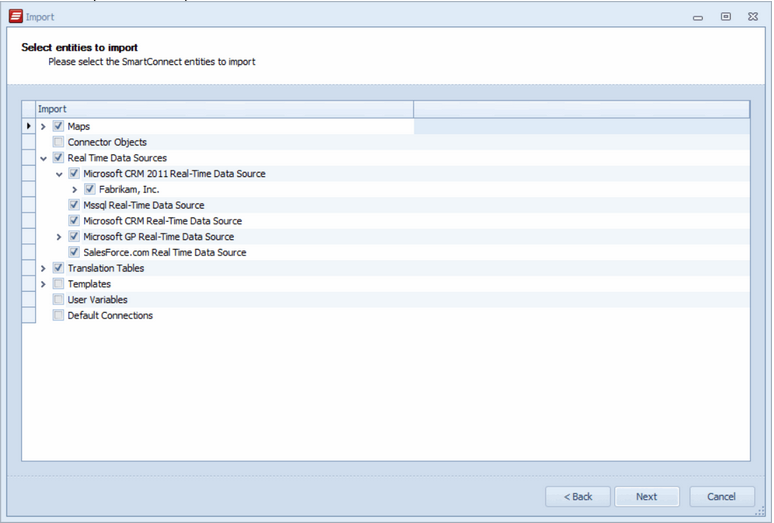Click the Import column header
Image resolution: width=774 pixels, height=523 pixels.
(x=225, y=109)
